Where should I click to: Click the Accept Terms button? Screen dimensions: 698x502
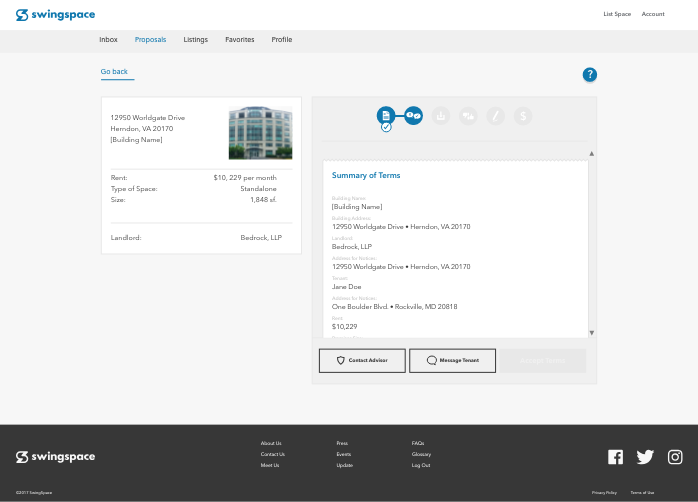tap(543, 360)
